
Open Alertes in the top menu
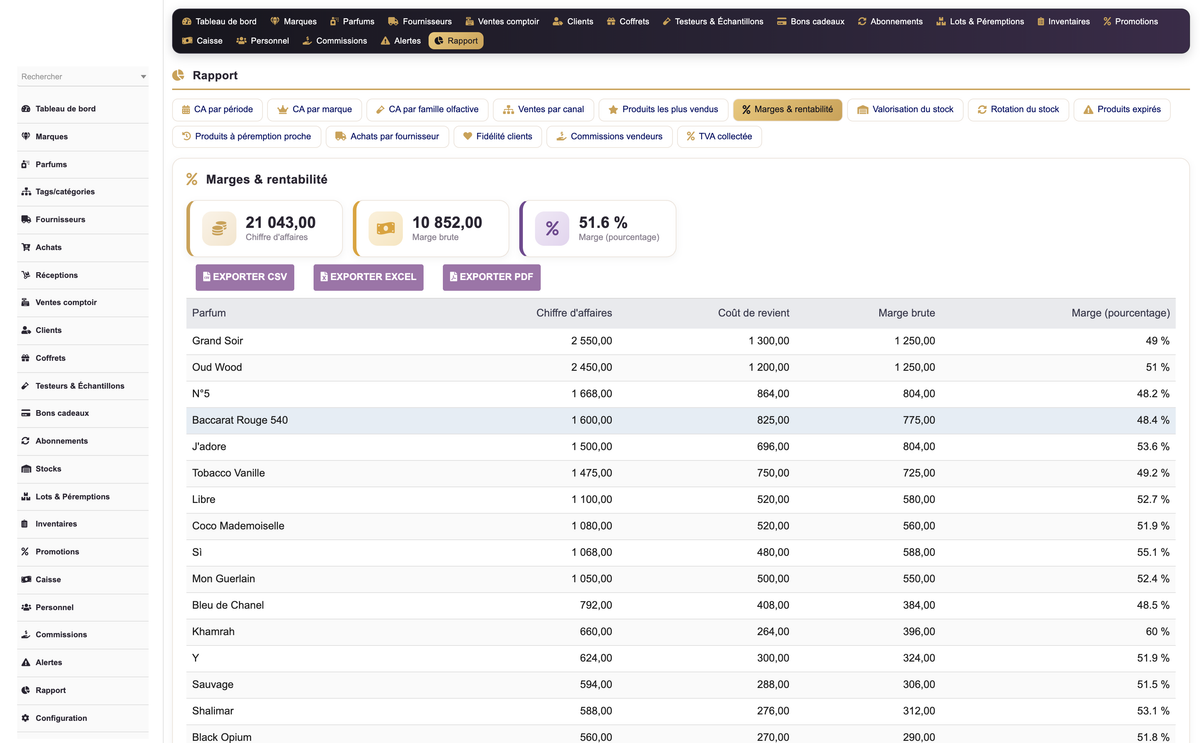click(400, 41)
